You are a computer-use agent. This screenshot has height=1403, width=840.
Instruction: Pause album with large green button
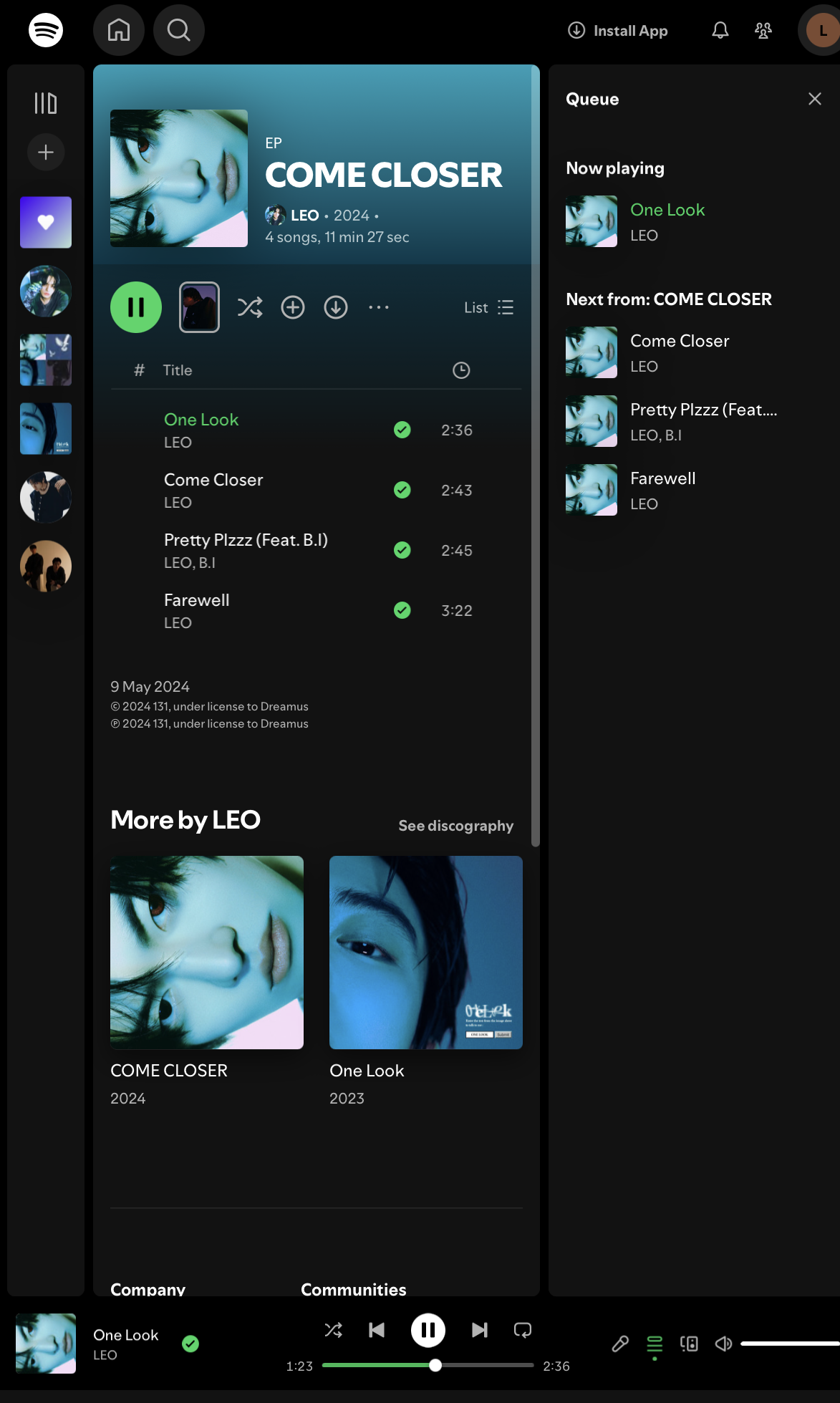pos(136,307)
